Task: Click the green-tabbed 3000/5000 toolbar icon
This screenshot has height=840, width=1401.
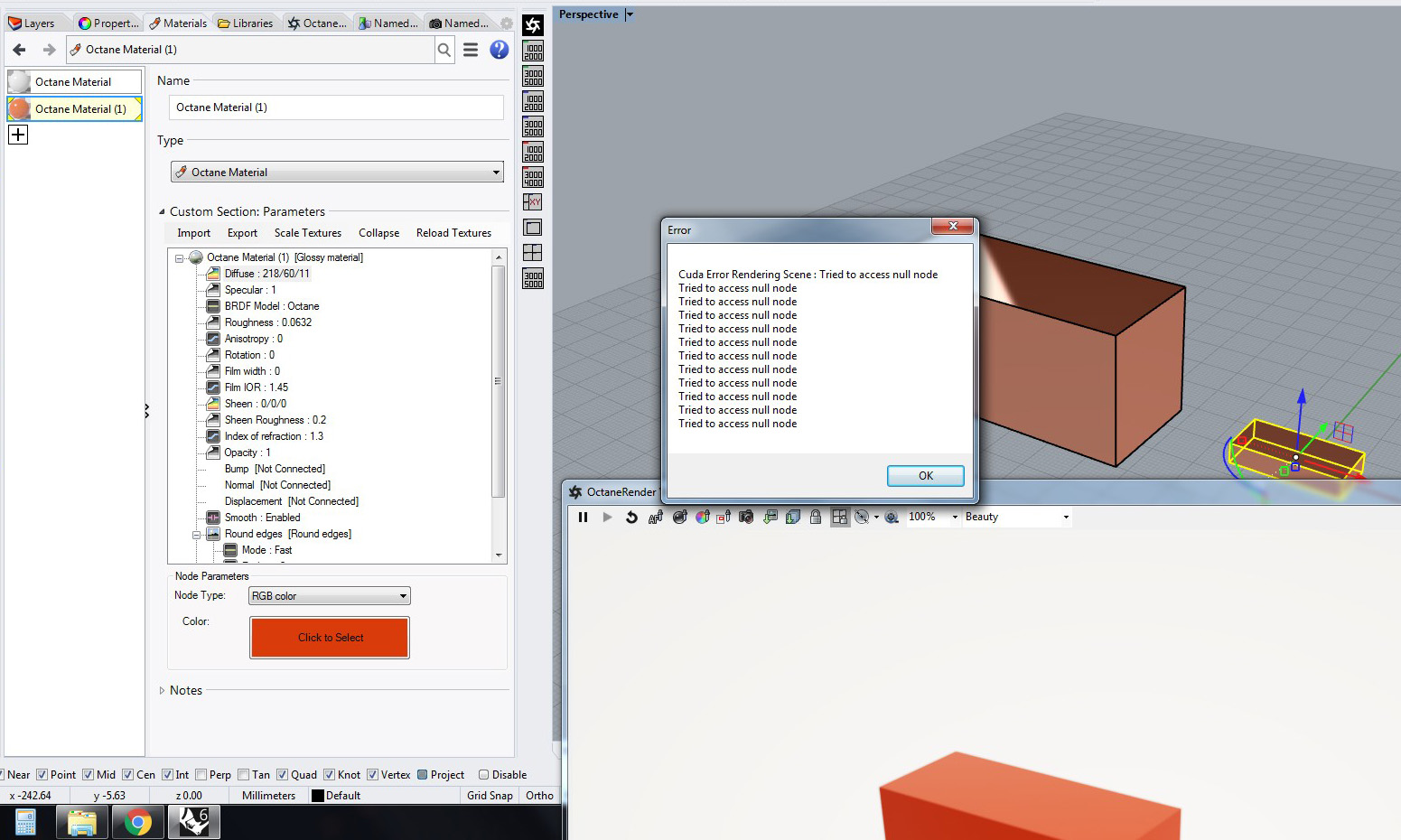Action: 533,76
